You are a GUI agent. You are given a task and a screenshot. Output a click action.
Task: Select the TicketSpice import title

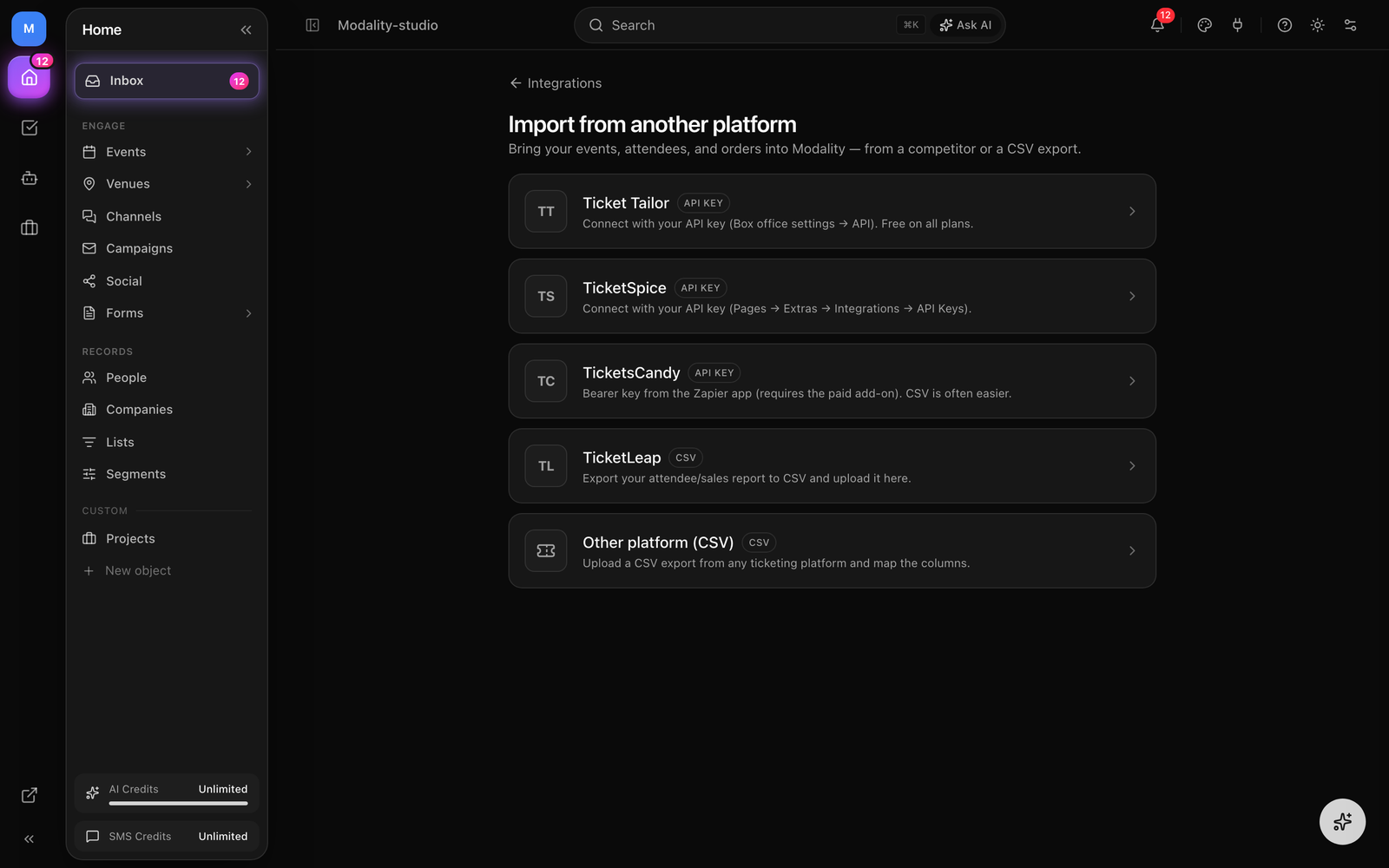[624, 287]
